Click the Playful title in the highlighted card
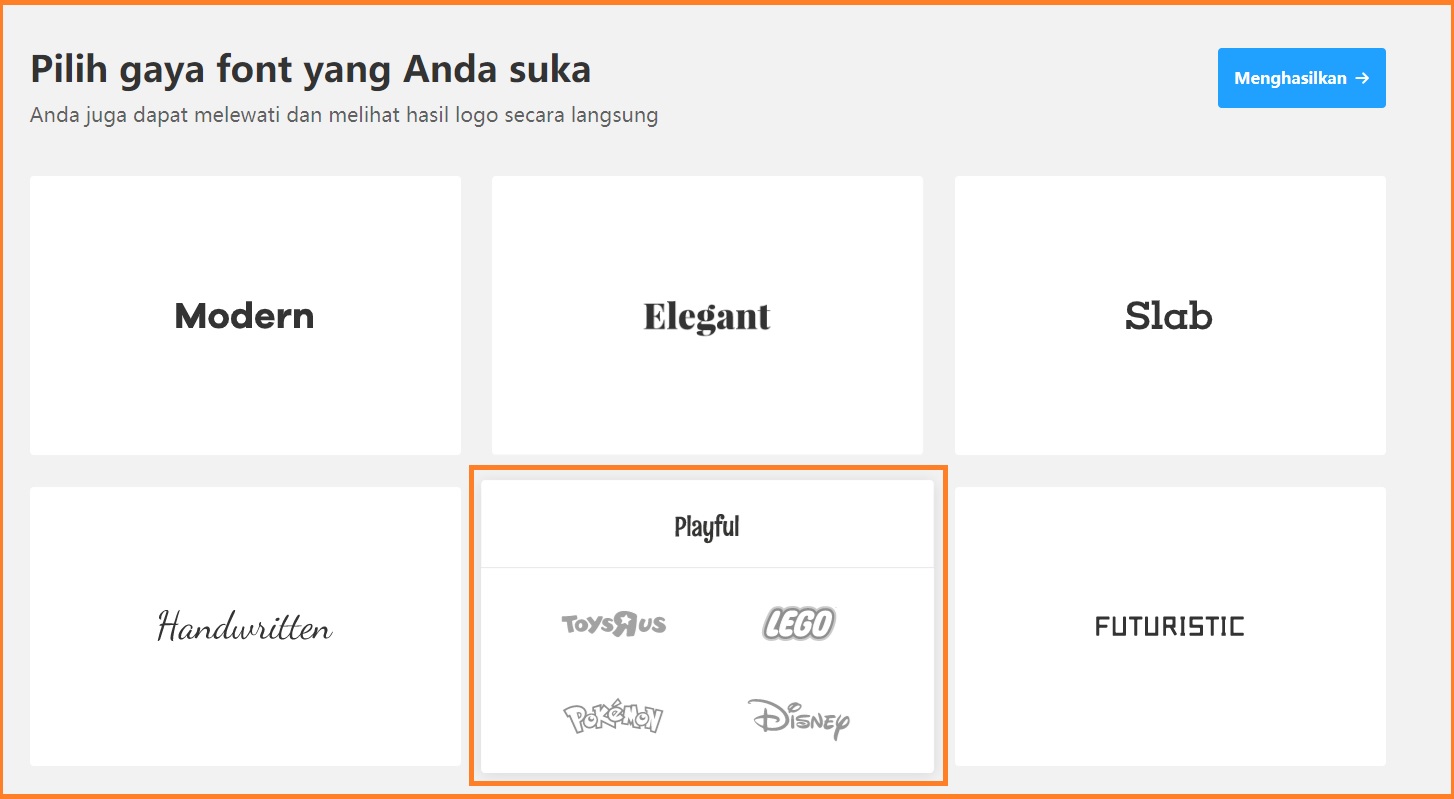Screen dimensions: 1454x799 (x=707, y=527)
